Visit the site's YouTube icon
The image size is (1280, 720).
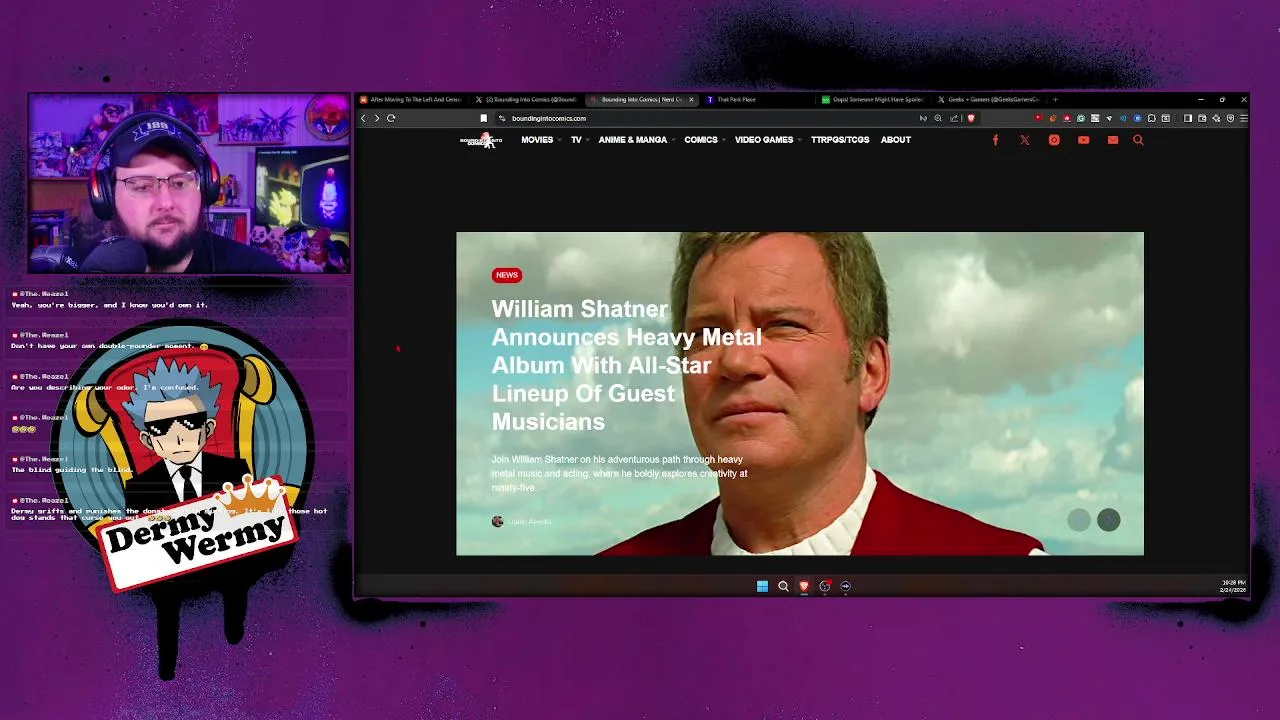click(1083, 140)
